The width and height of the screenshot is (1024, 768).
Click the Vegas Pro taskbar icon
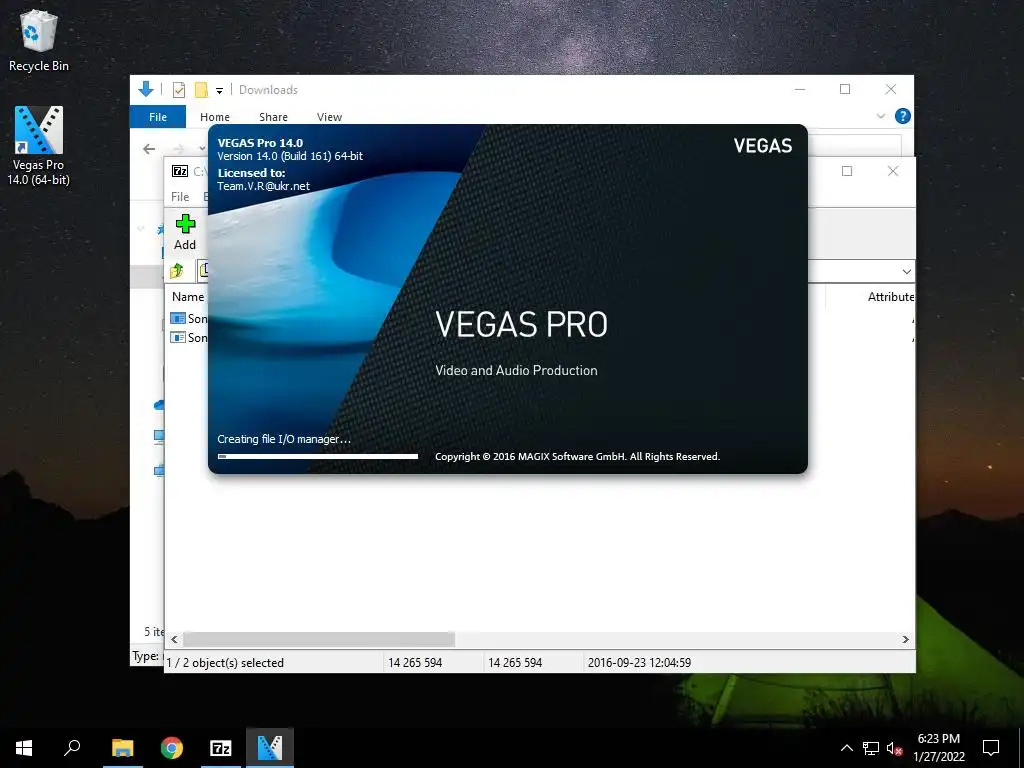[x=270, y=748]
